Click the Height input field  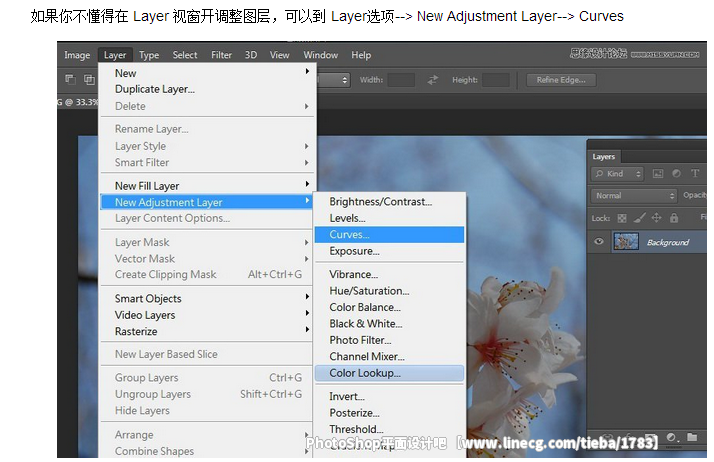tap(496, 80)
